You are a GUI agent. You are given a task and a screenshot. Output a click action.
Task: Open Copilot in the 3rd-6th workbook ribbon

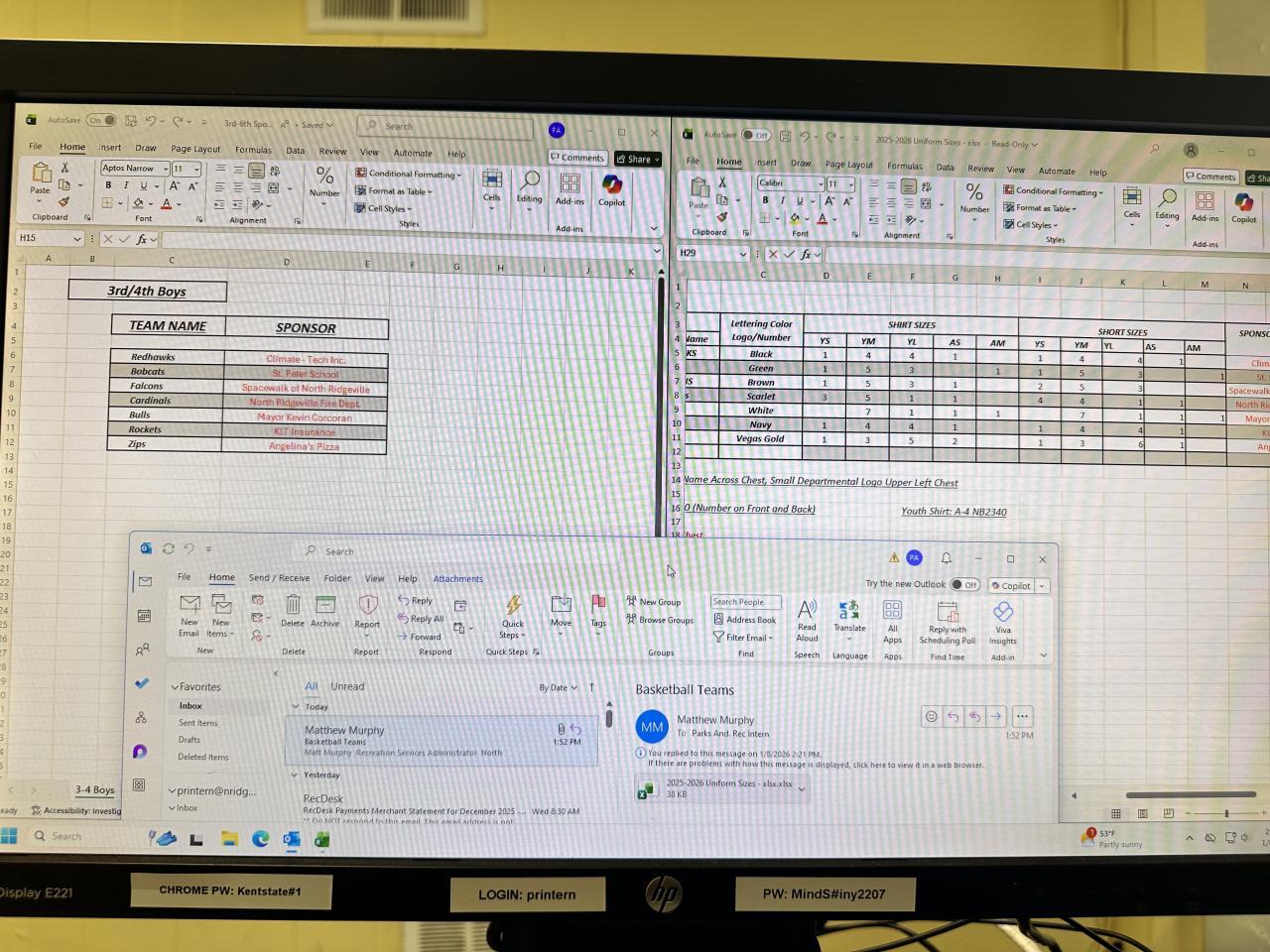(x=611, y=189)
